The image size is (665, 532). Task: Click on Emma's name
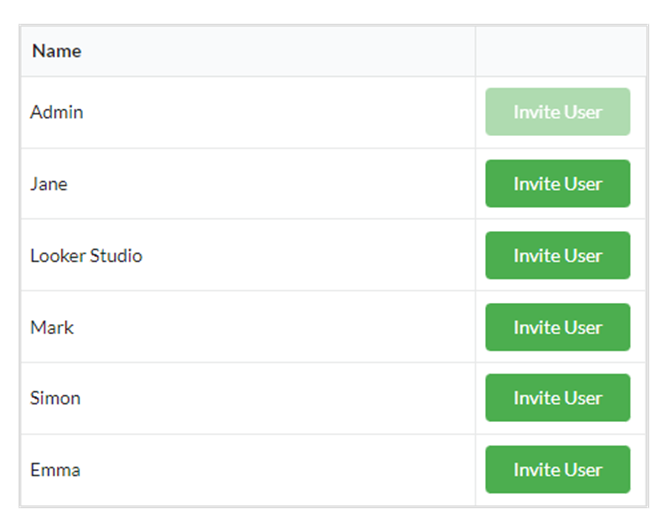(55, 470)
